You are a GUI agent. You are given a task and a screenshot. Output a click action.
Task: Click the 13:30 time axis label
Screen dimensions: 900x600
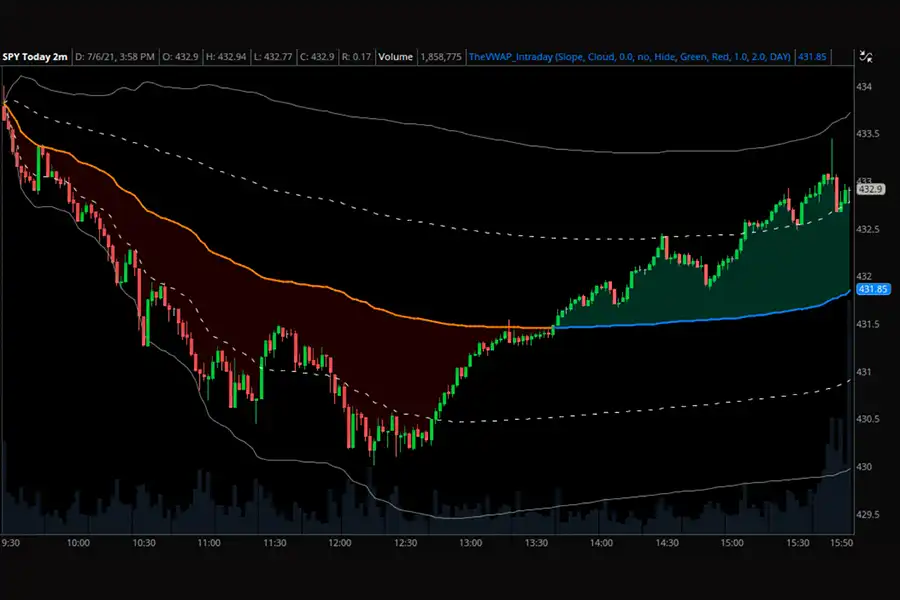pos(536,543)
